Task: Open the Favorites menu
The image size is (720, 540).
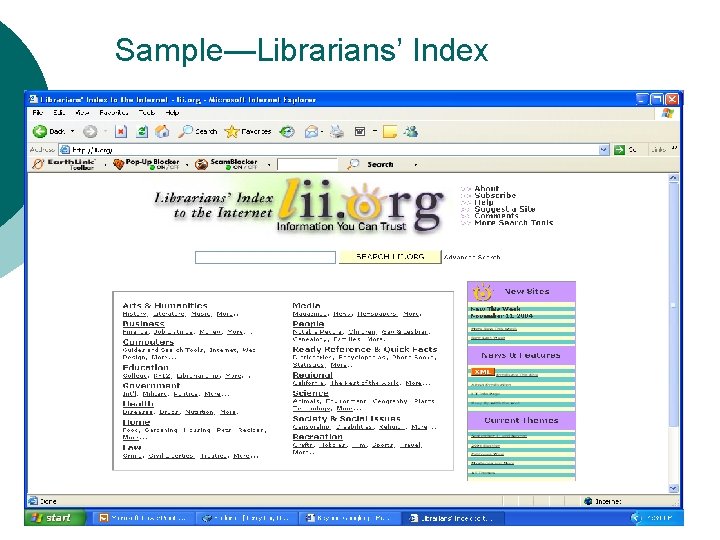Action: coord(113,112)
